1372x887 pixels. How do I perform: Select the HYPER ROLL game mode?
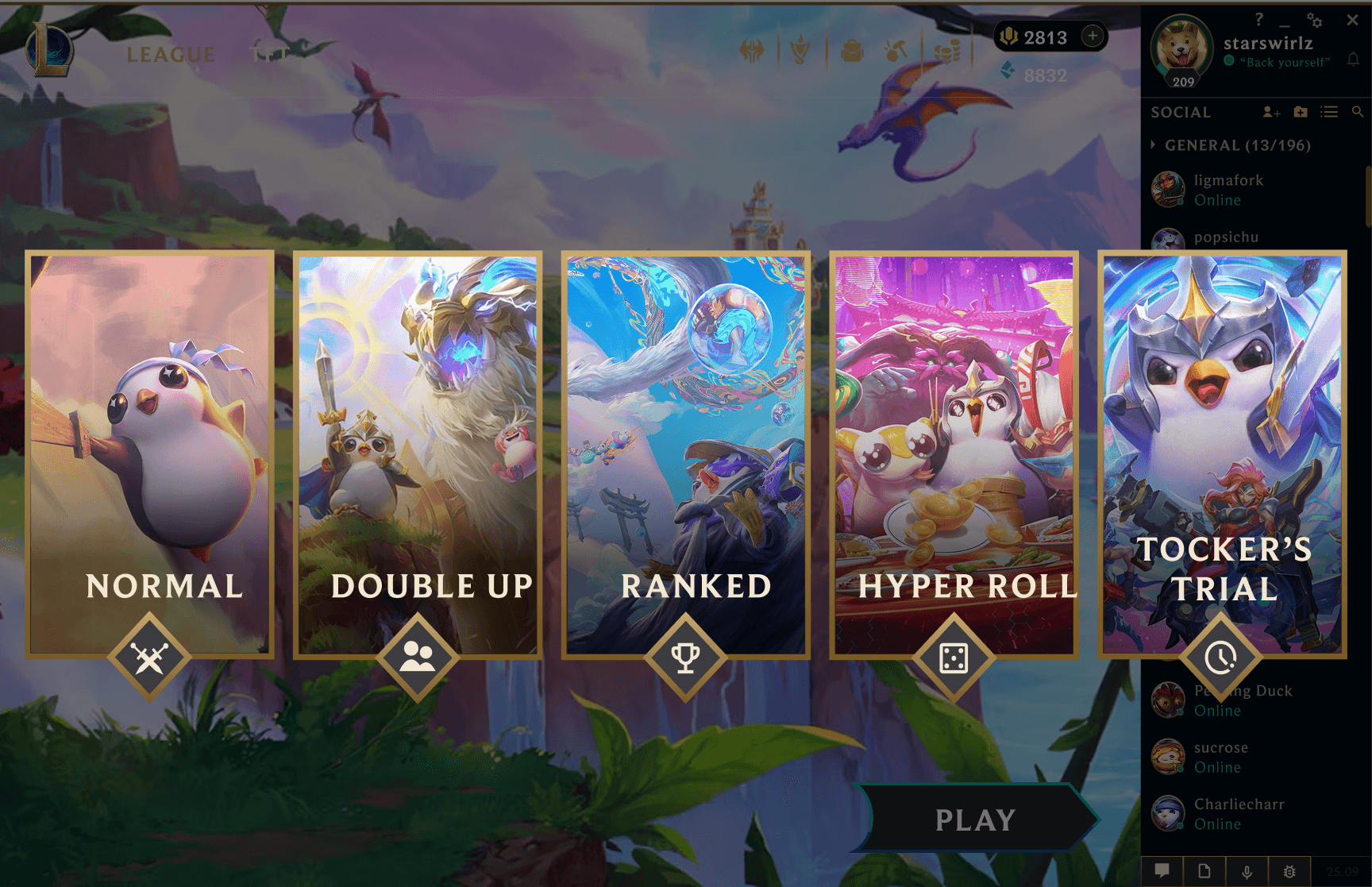point(954,455)
